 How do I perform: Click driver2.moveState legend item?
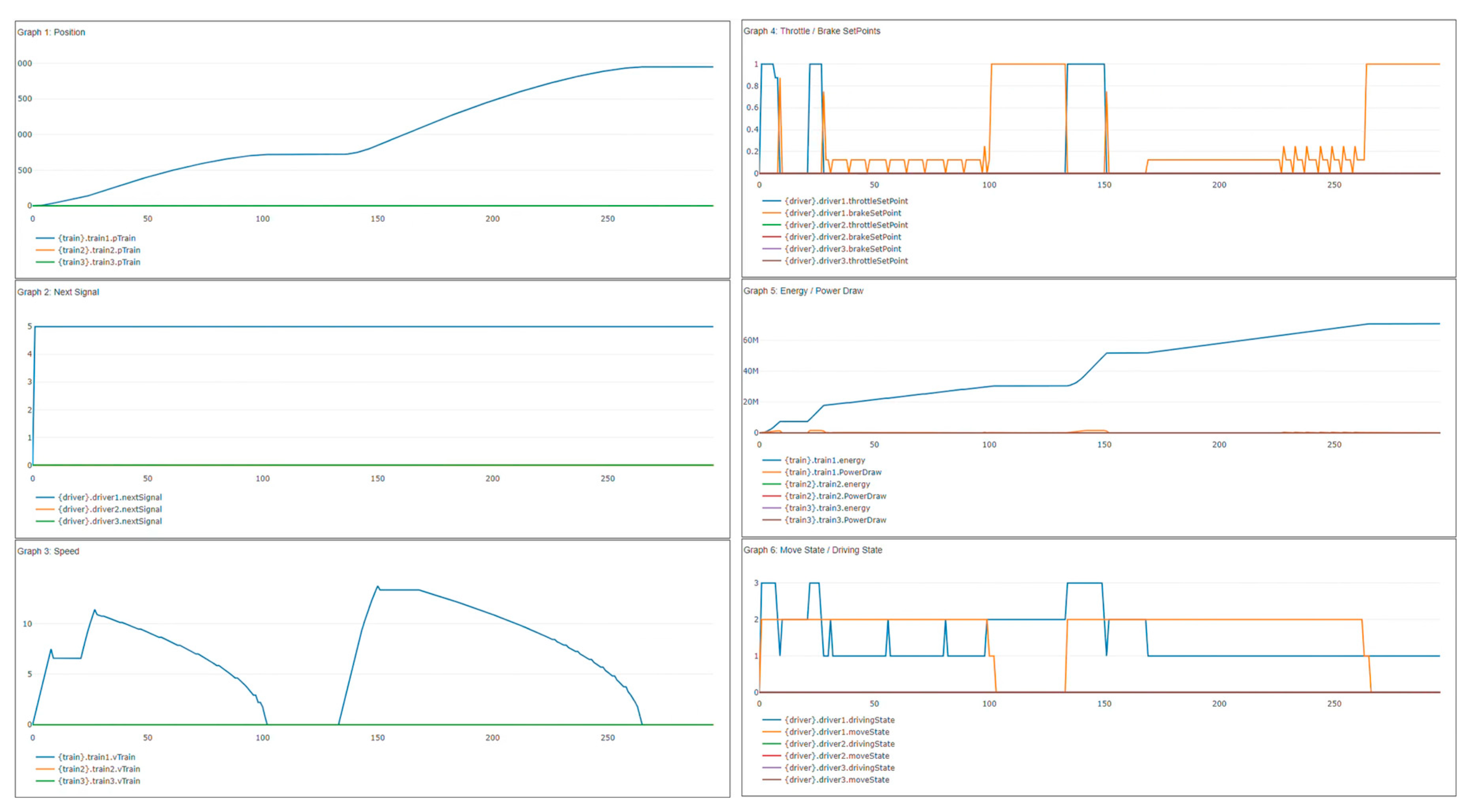(x=826, y=756)
